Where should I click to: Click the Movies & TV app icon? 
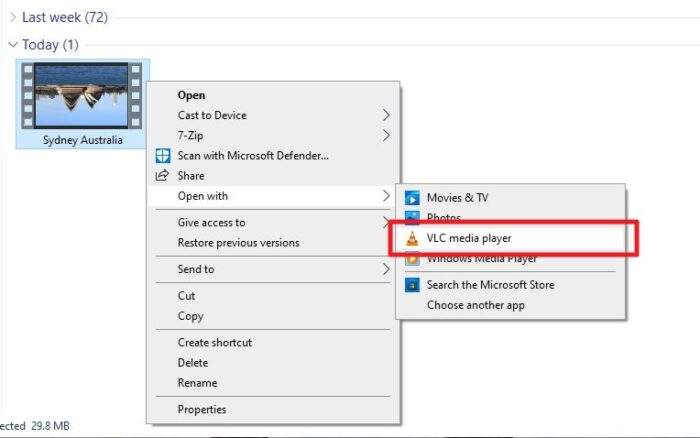coord(412,197)
